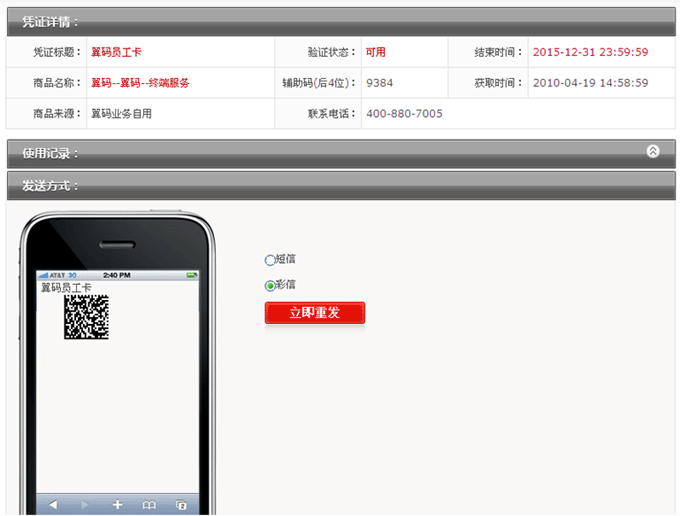The height and width of the screenshot is (516, 680).
Task: Click the auxiliary code 9384
Action: tap(379, 83)
